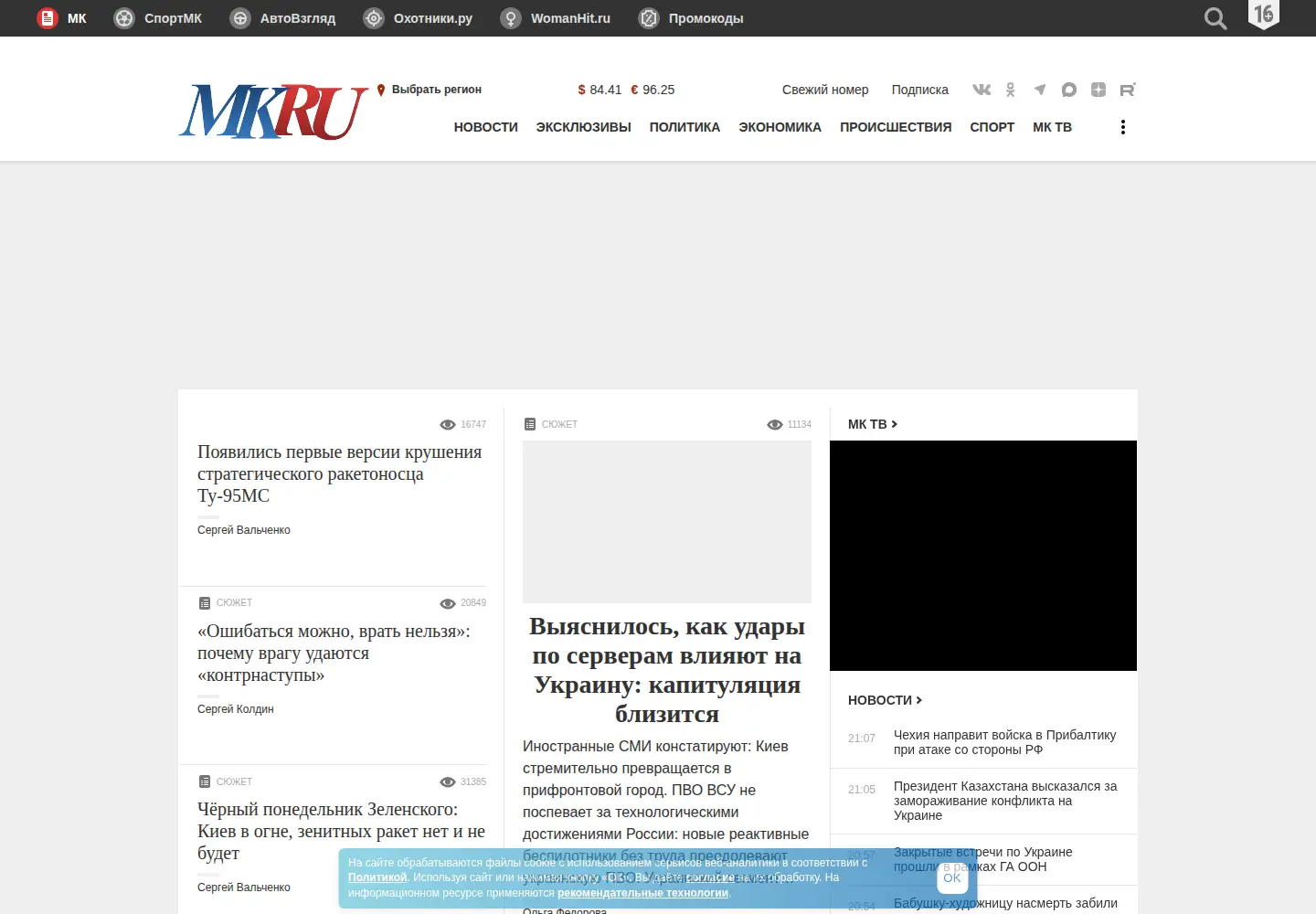Open the Подписка subscription link

click(x=920, y=90)
